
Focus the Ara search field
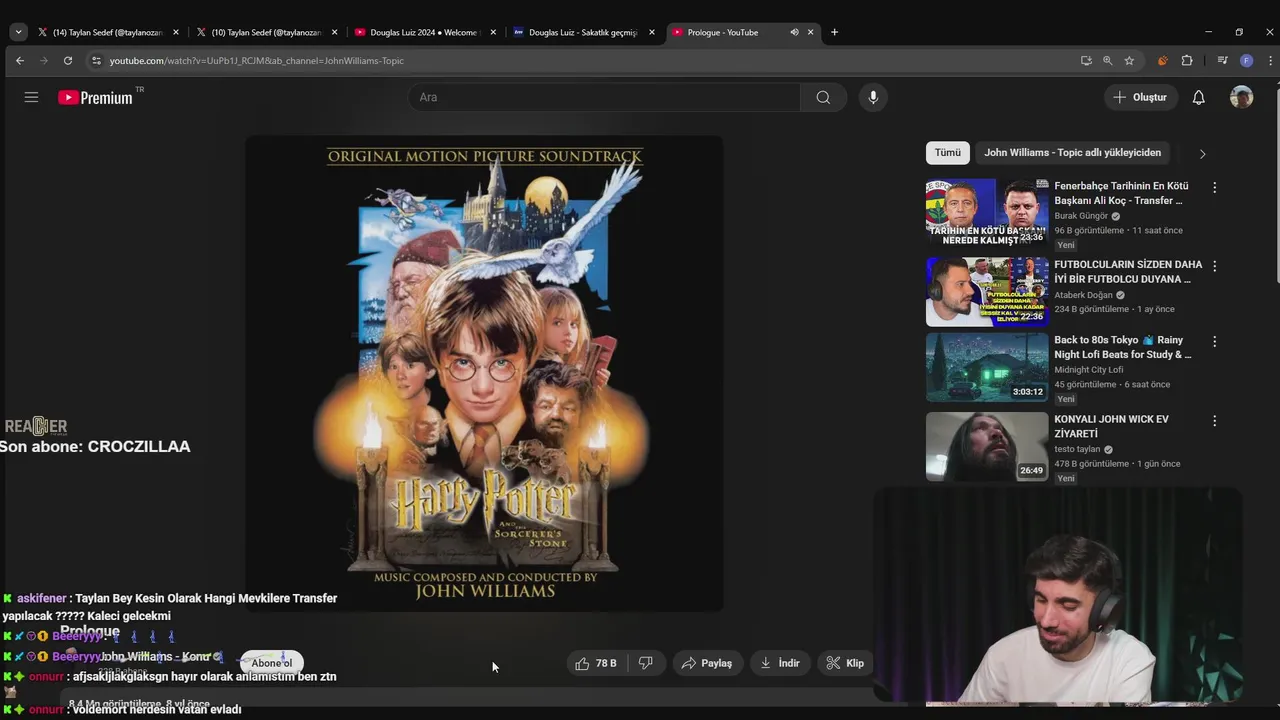pos(604,97)
